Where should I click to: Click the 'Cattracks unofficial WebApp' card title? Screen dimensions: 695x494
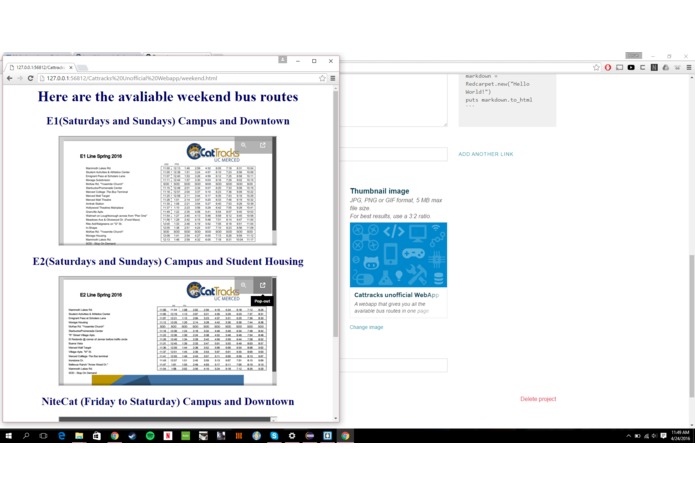(x=396, y=295)
